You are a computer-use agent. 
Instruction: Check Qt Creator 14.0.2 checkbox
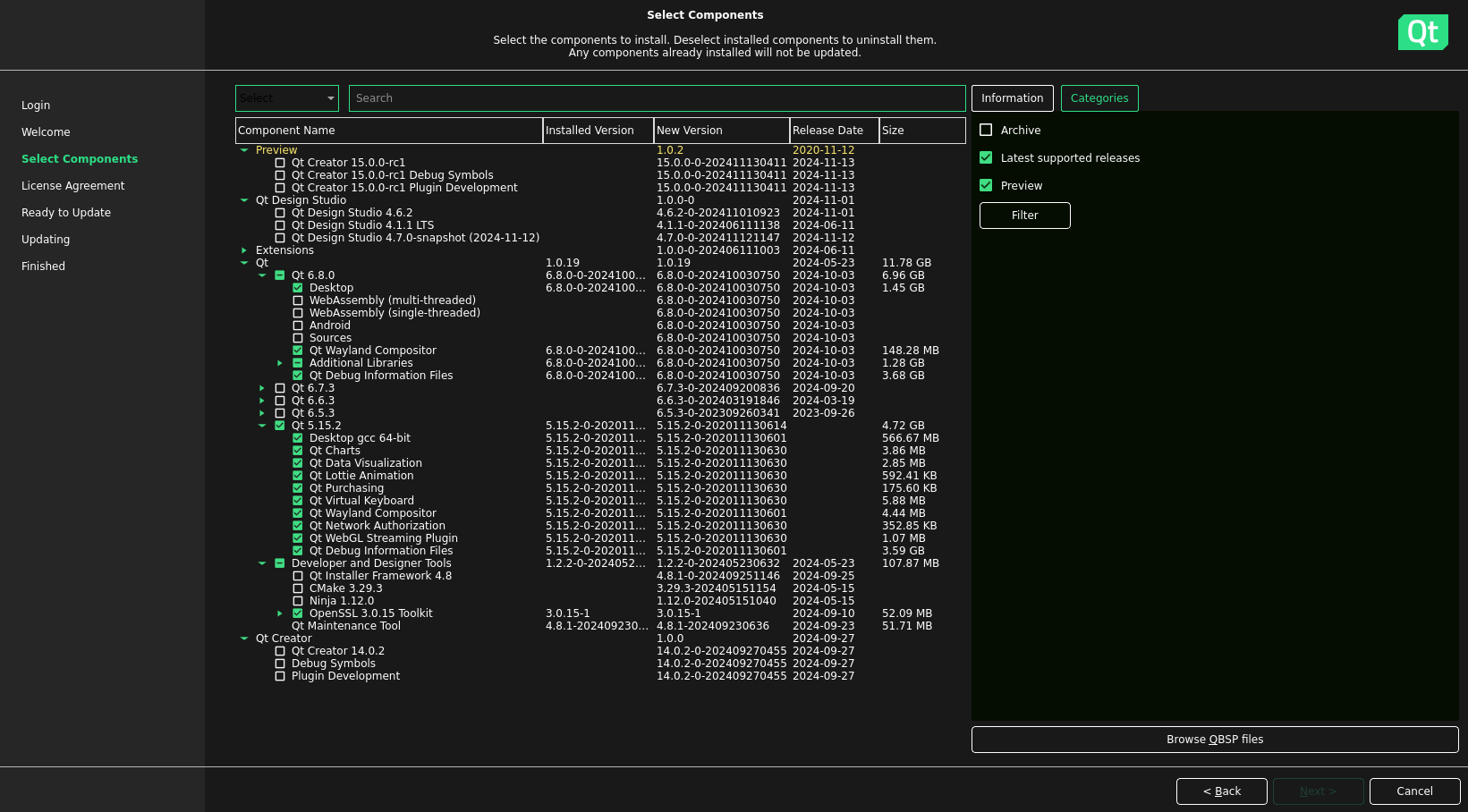click(x=280, y=651)
